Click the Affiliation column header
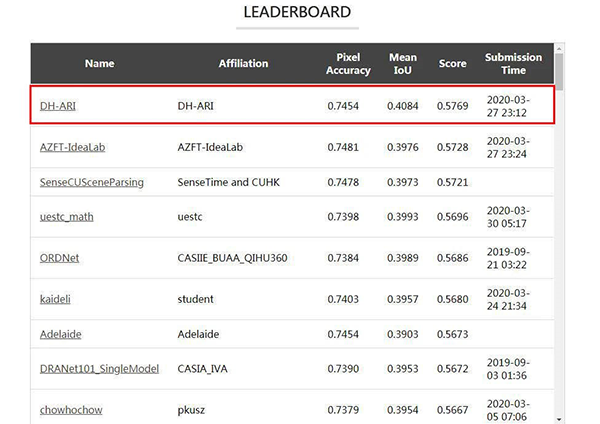 tap(243, 64)
